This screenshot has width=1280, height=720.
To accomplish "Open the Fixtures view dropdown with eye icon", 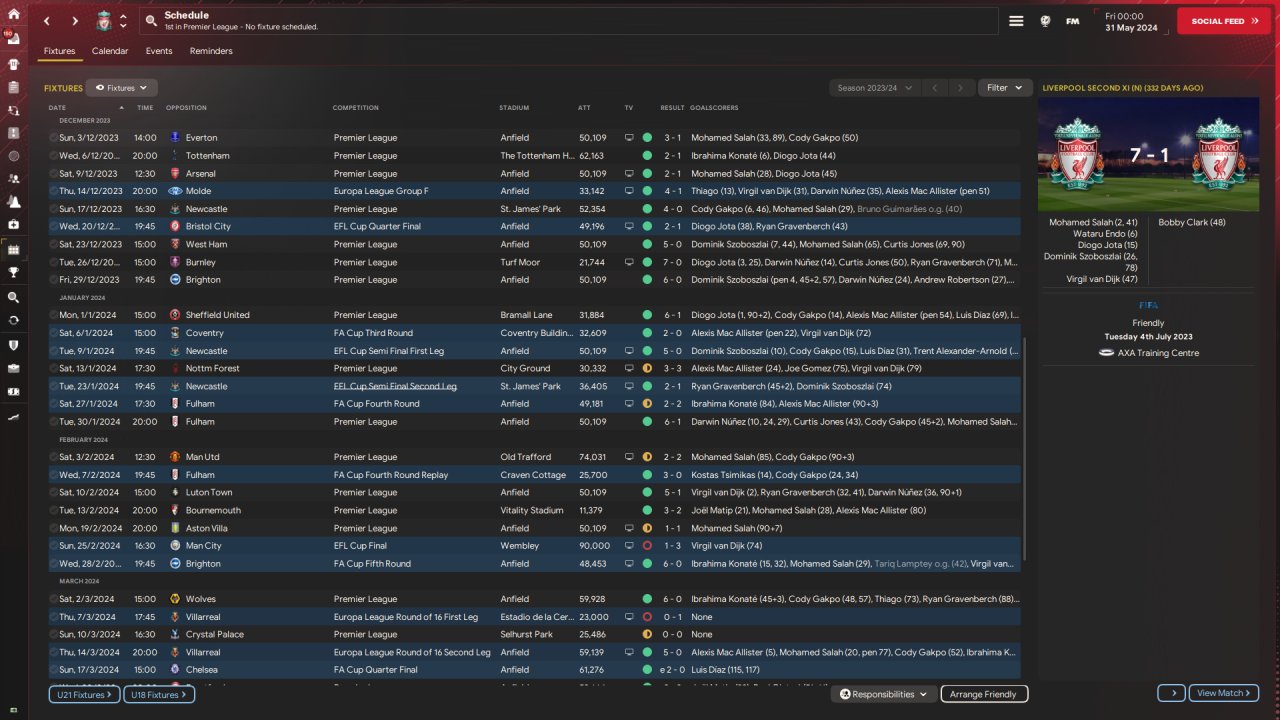I will click(x=122, y=88).
